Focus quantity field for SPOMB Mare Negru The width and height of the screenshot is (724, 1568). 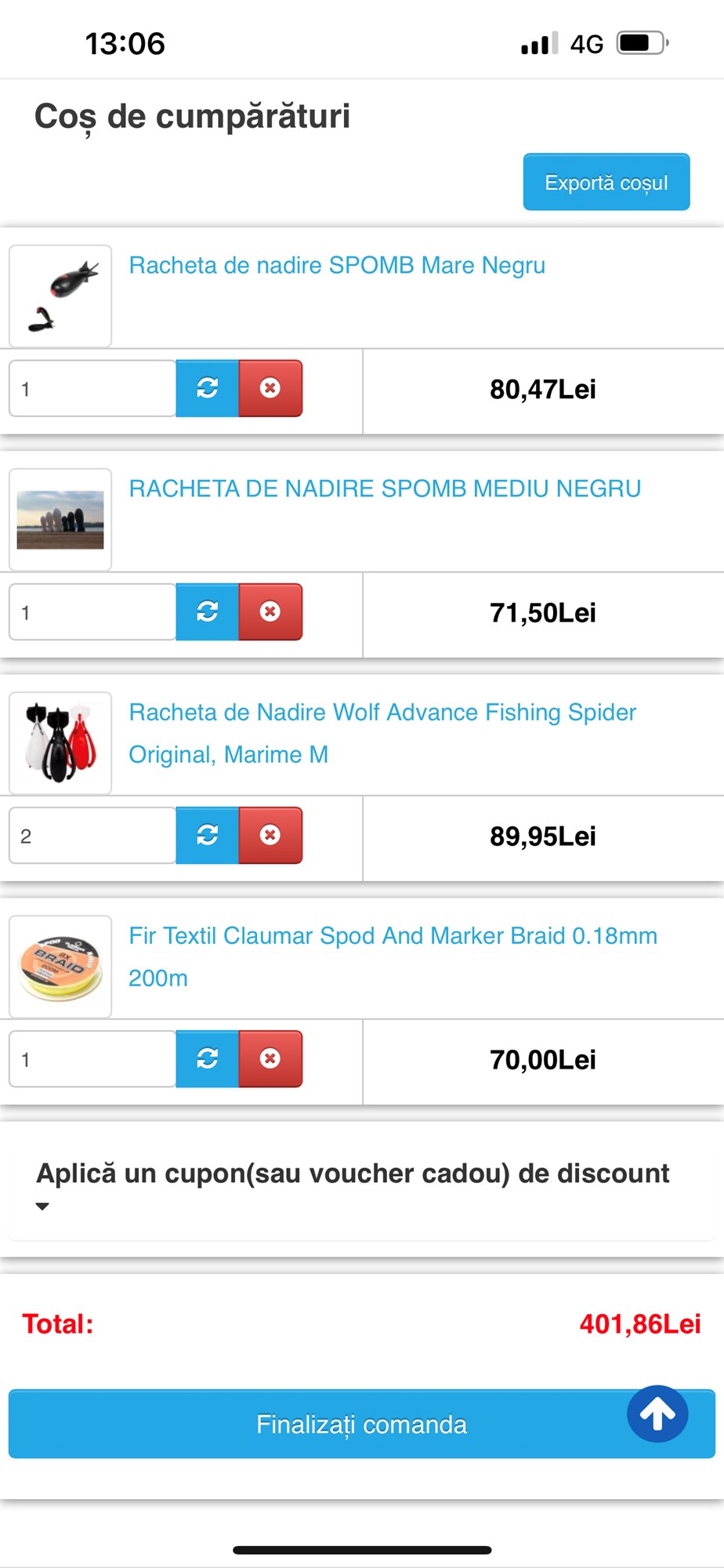tap(92, 389)
